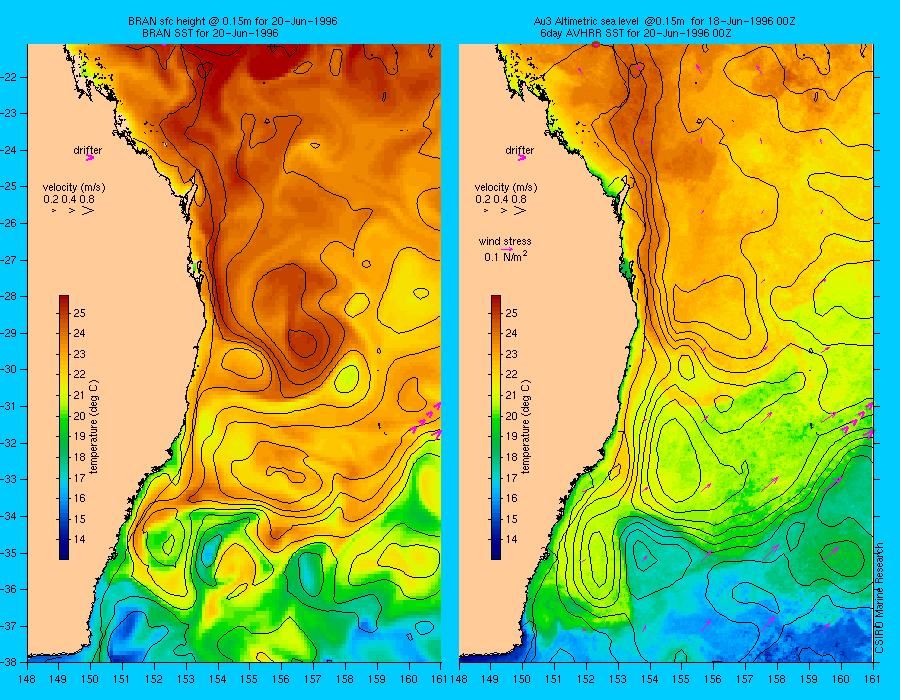The height and width of the screenshot is (700, 900).
Task: Select the 0.8 velocity arrow in right panel
Action: point(519,211)
